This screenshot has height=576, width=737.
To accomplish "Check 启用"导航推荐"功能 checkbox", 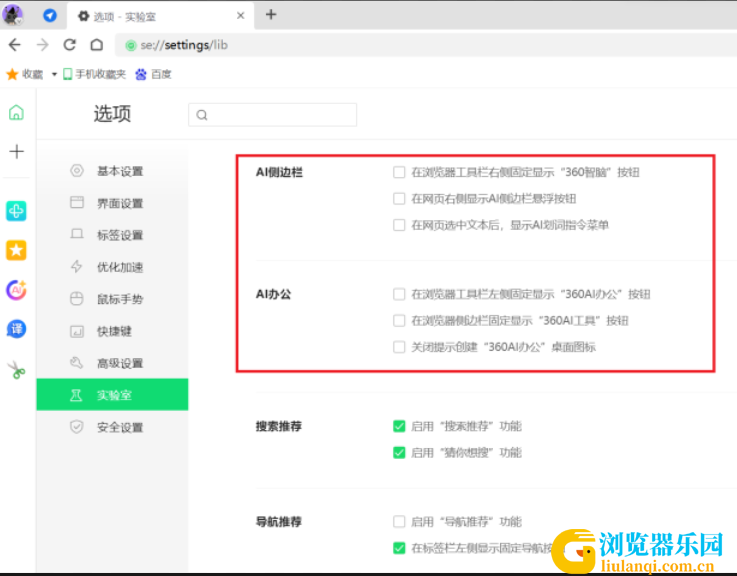I will pos(399,521).
